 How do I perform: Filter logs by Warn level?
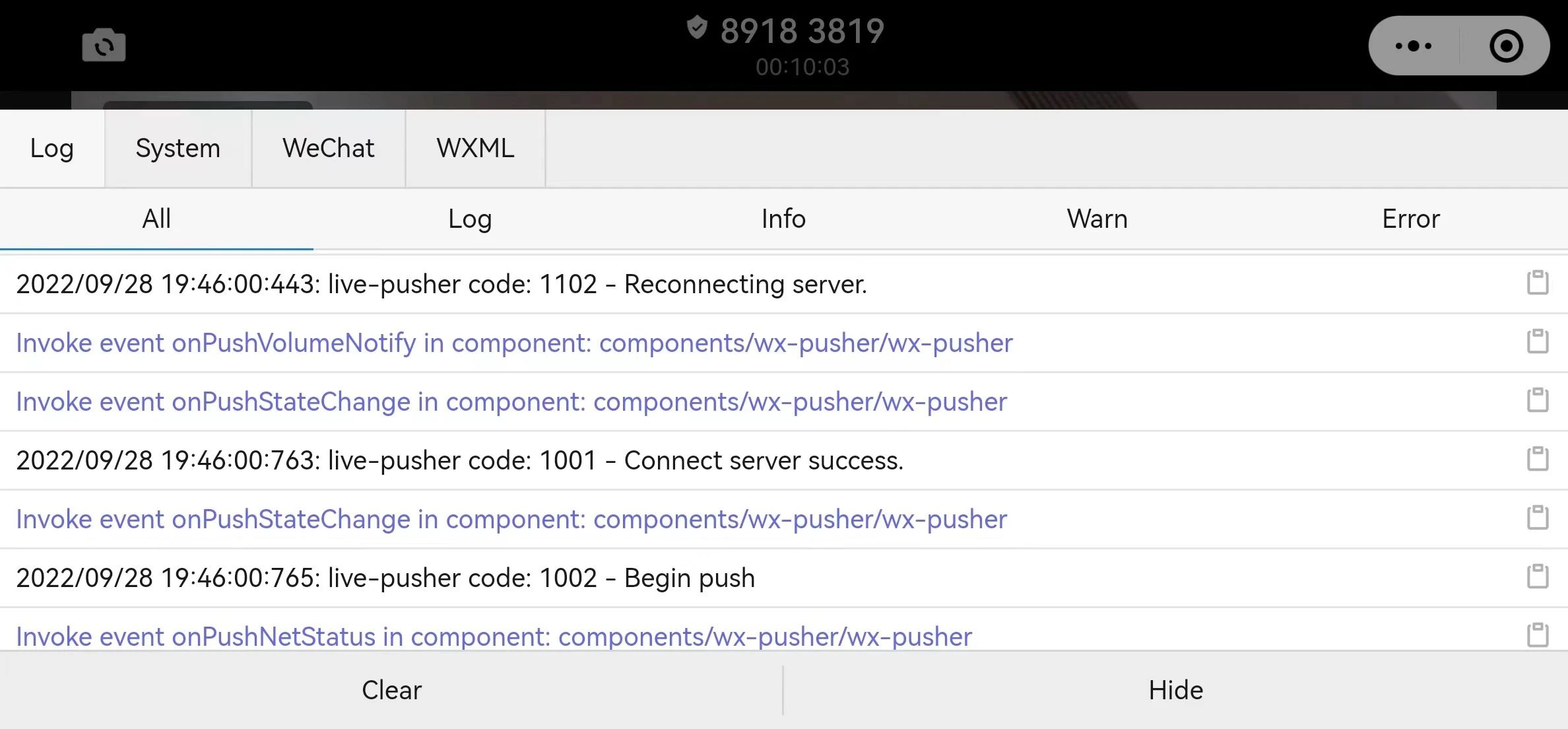[1097, 219]
